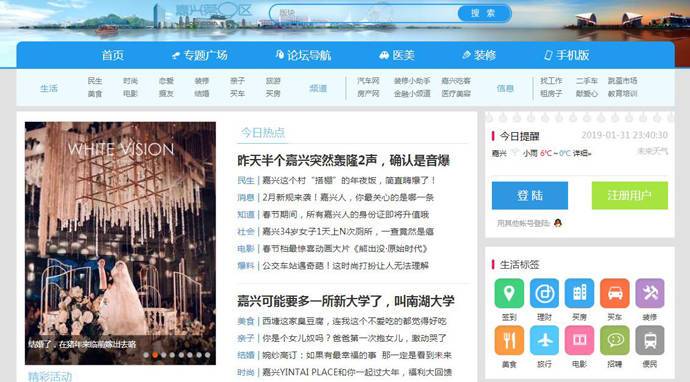Open the 美食 fork and knife icon

509,340
